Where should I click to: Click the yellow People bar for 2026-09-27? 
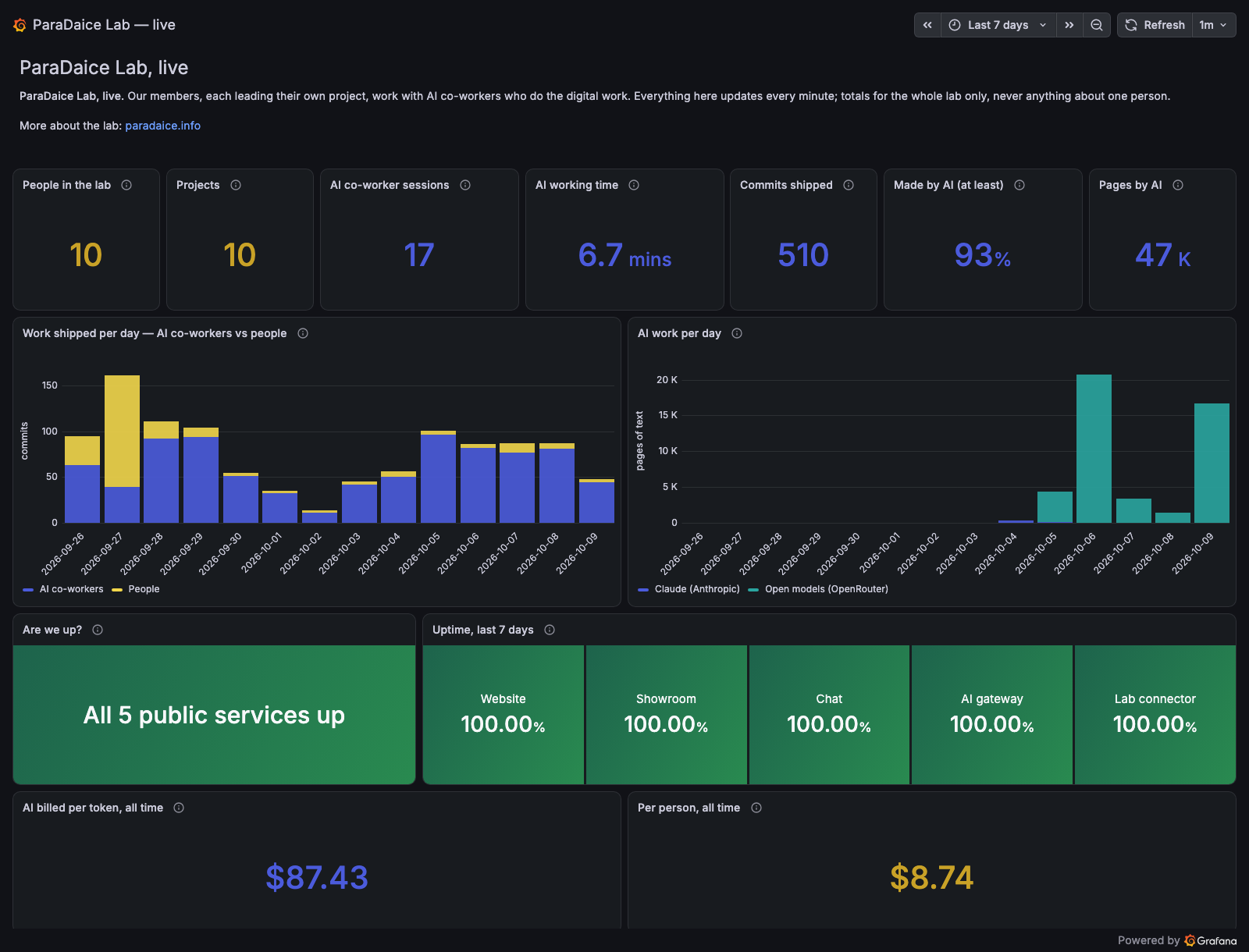pyautogui.click(x=122, y=431)
